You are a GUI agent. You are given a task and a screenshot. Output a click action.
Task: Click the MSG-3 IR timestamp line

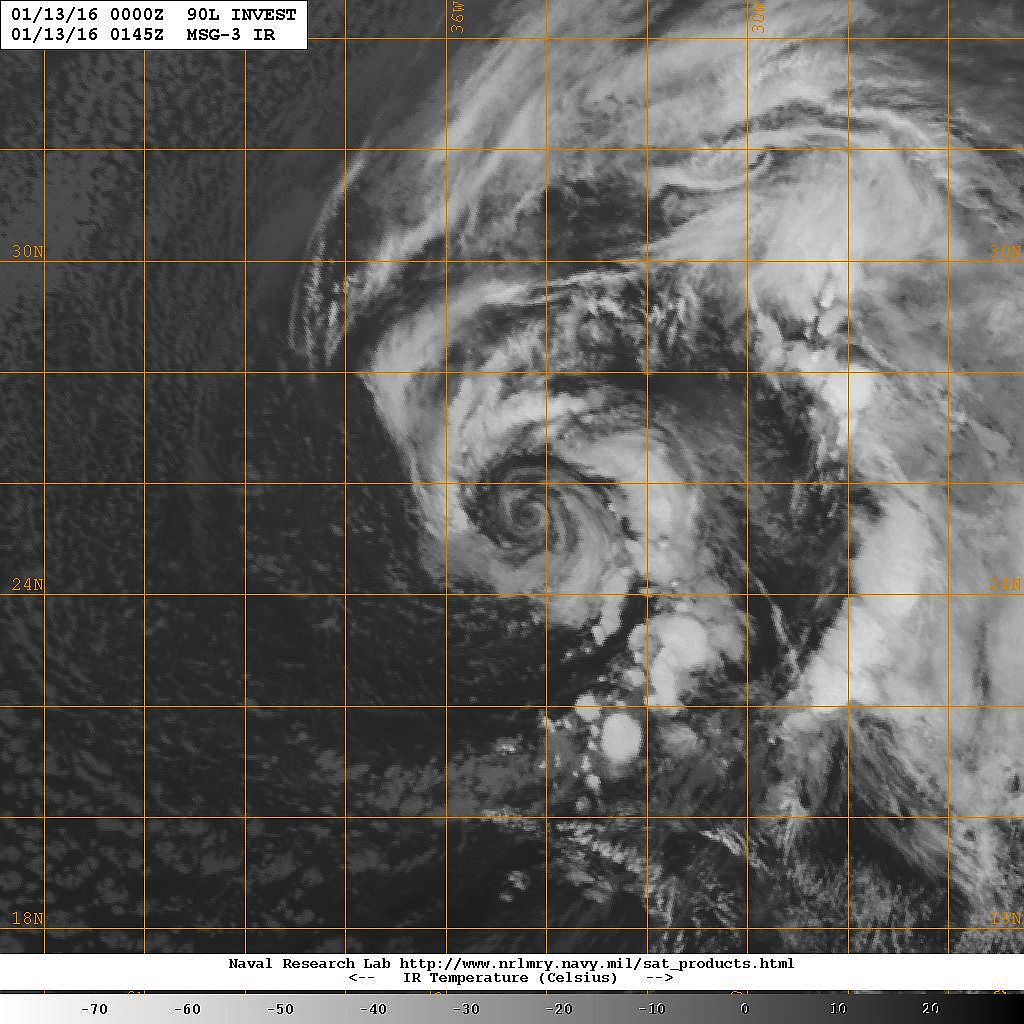[x=143, y=35]
